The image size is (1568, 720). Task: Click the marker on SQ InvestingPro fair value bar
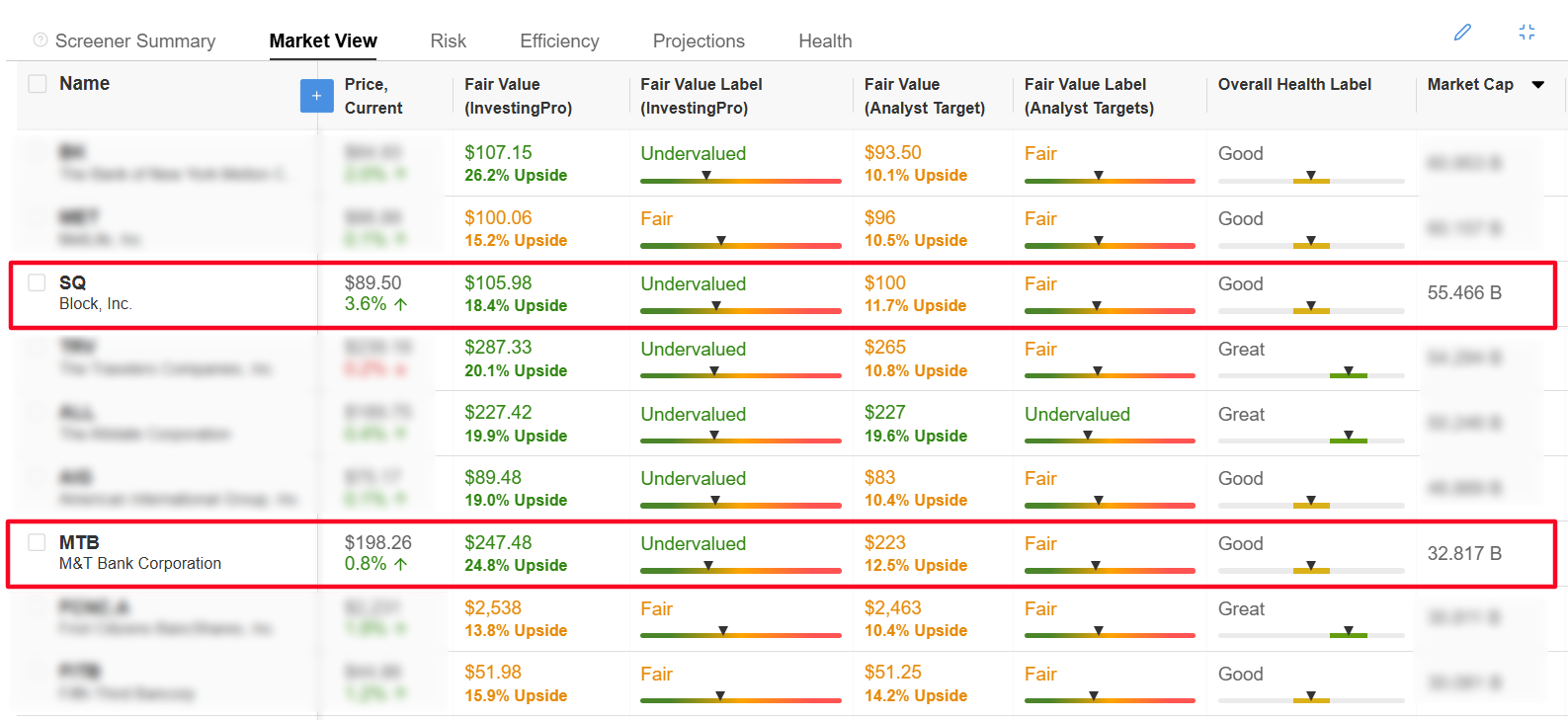tap(716, 306)
